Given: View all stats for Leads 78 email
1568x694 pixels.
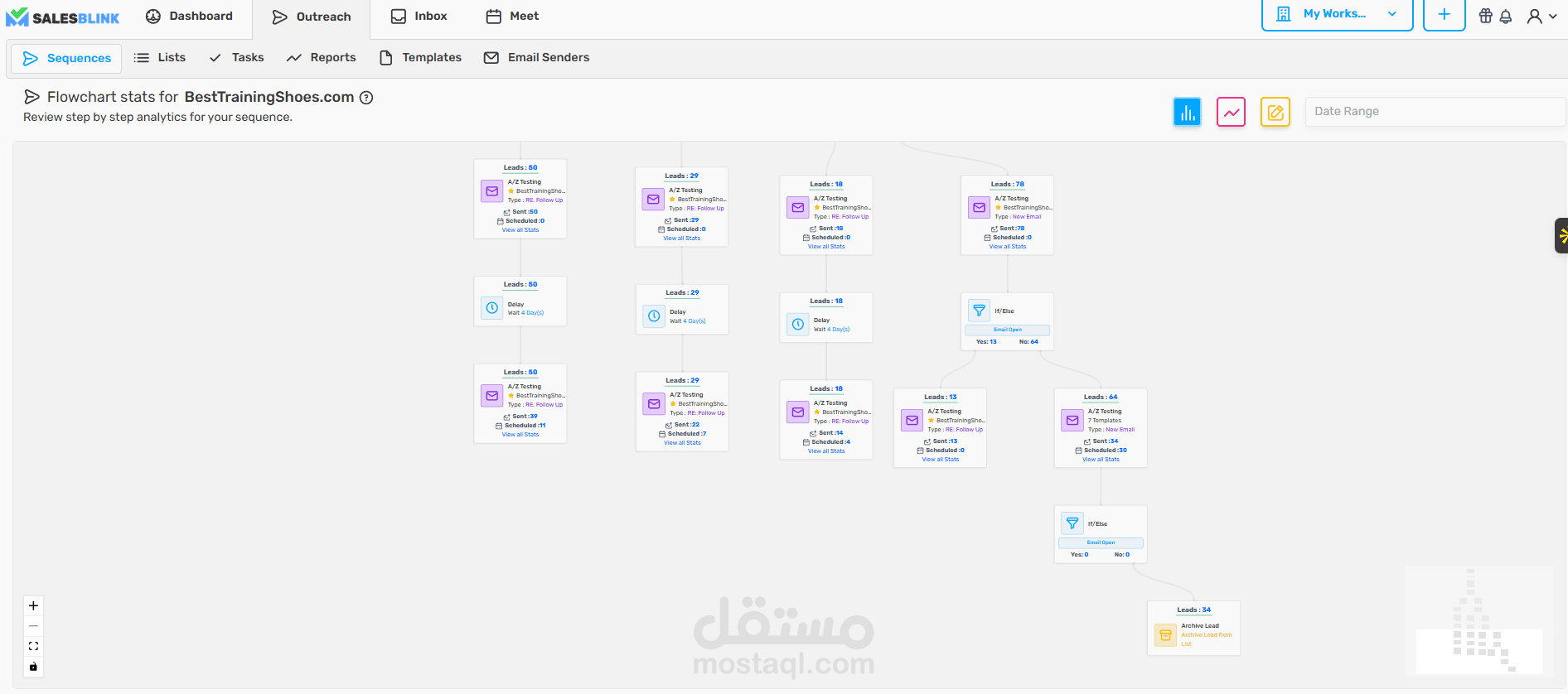Looking at the screenshot, I should 1007,247.
